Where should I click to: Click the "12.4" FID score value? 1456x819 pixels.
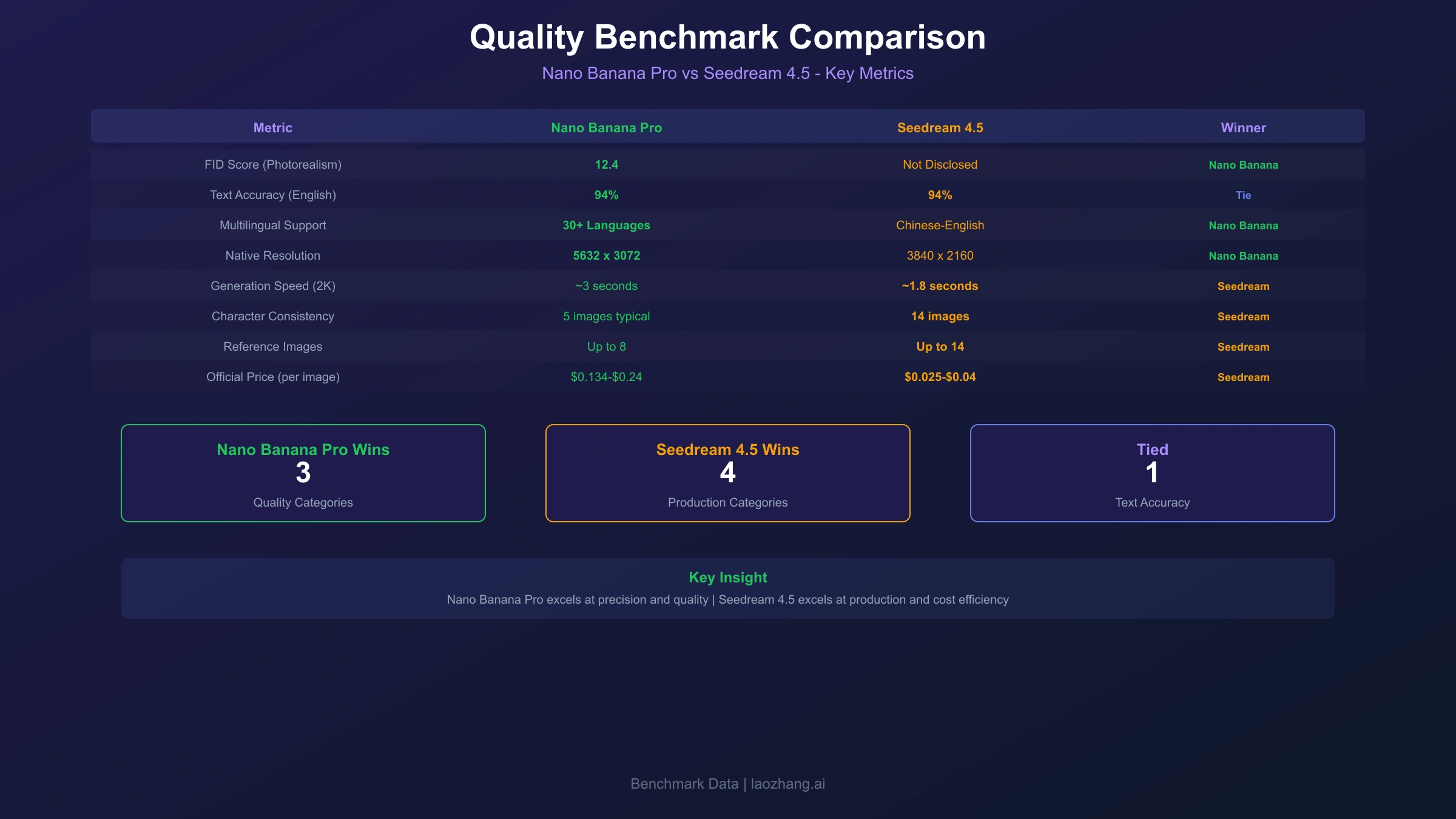pyautogui.click(x=607, y=164)
